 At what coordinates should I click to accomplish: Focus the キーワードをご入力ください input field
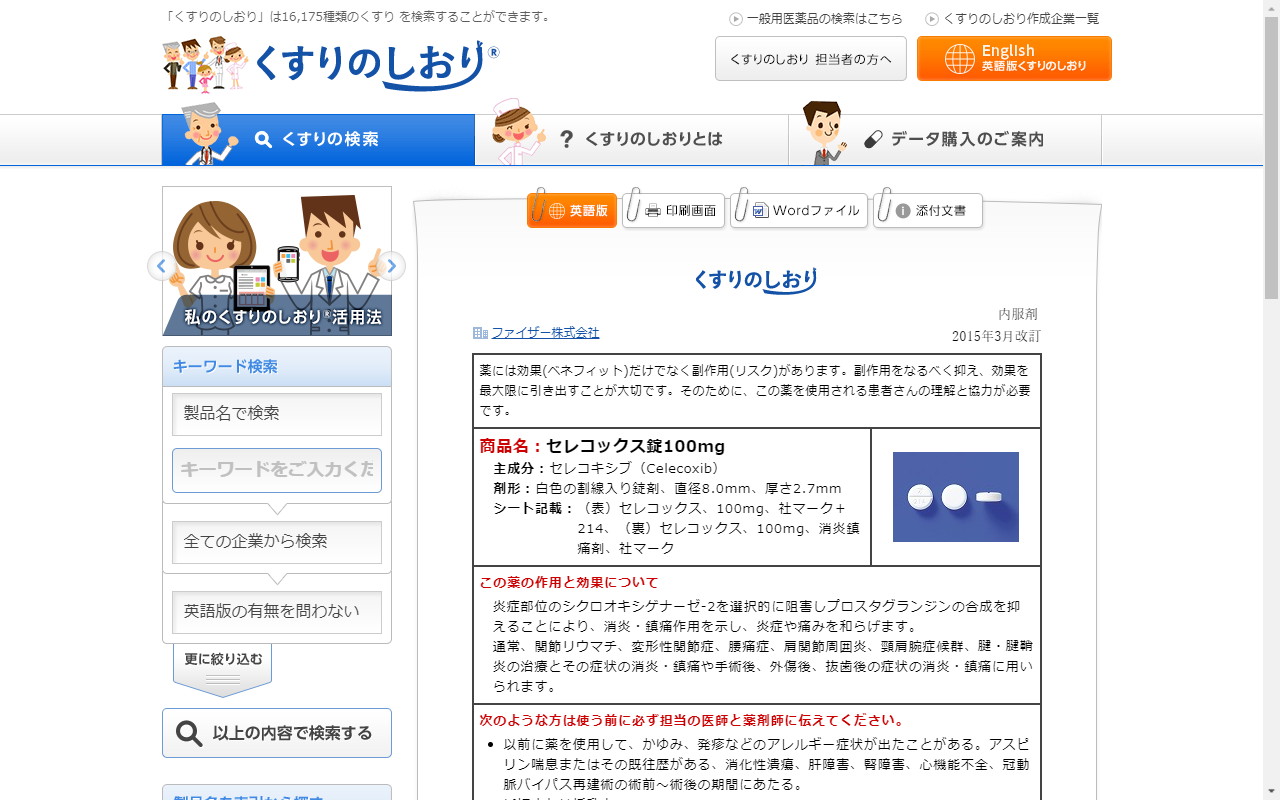pos(277,470)
